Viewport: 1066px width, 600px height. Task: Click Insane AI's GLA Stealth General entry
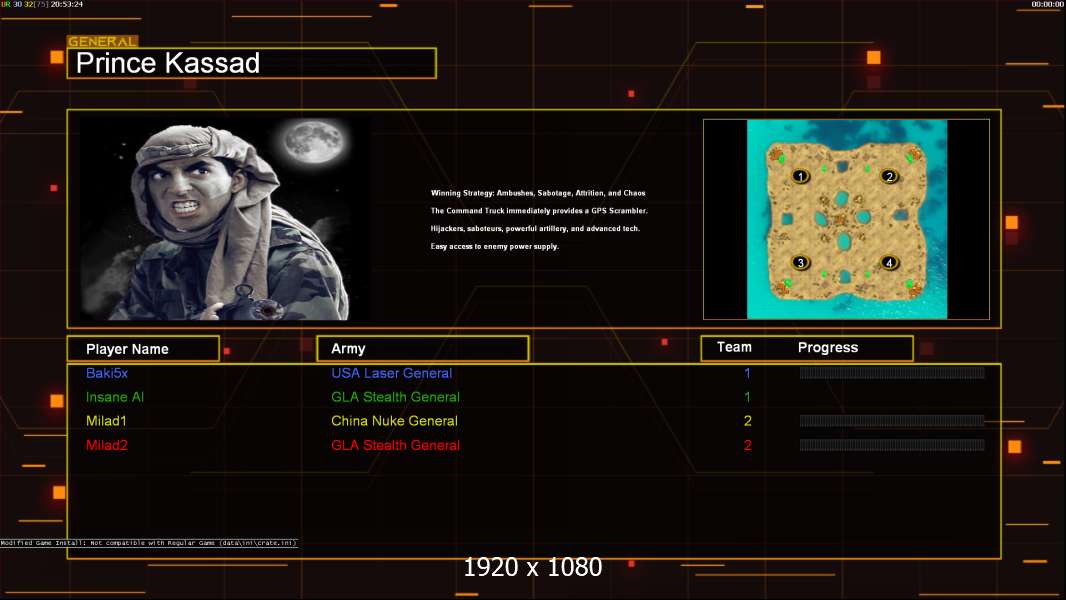396,397
